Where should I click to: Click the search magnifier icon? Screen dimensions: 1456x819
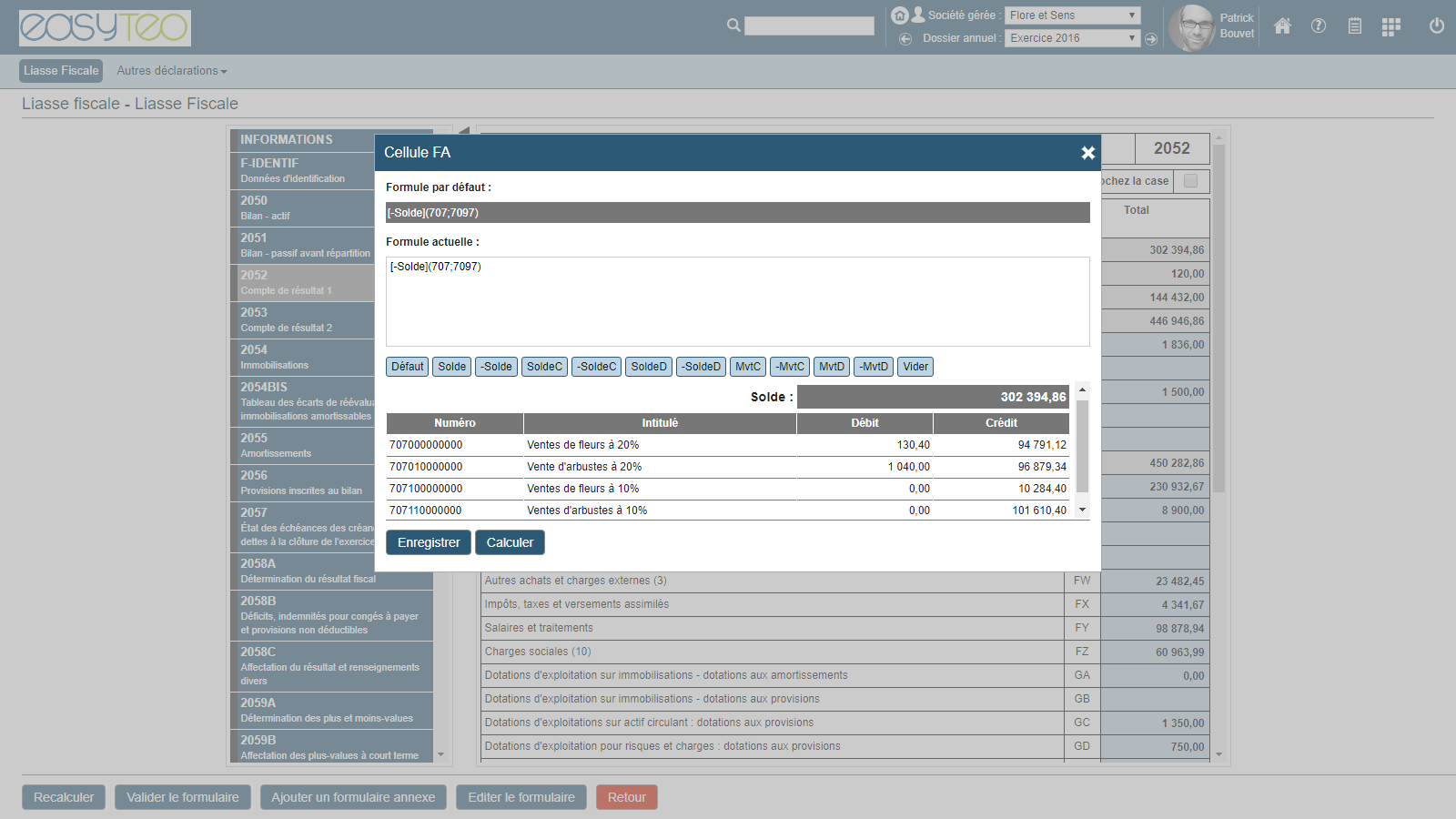(x=733, y=25)
